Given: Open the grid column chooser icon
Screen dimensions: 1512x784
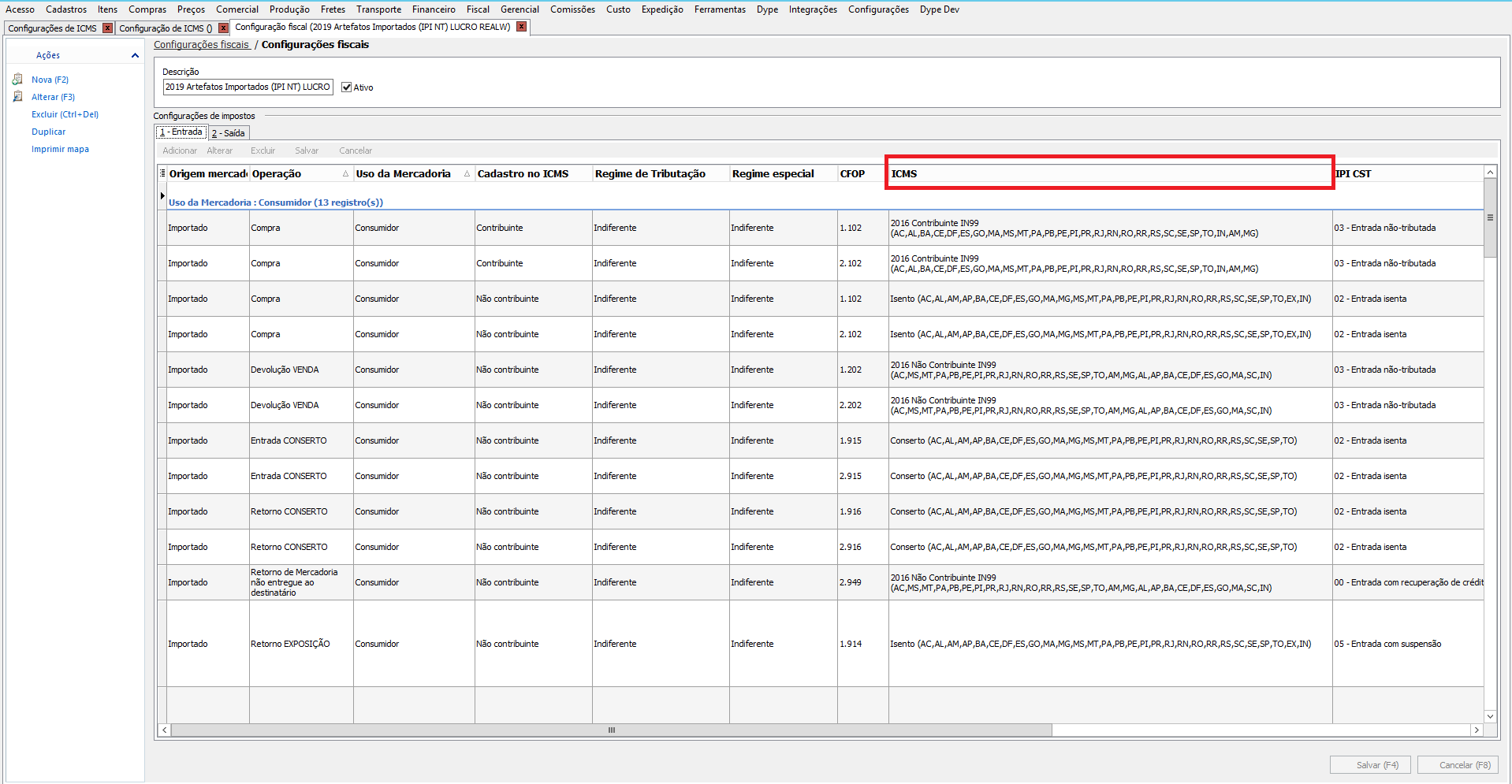Looking at the screenshot, I should (x=162, y=173).
